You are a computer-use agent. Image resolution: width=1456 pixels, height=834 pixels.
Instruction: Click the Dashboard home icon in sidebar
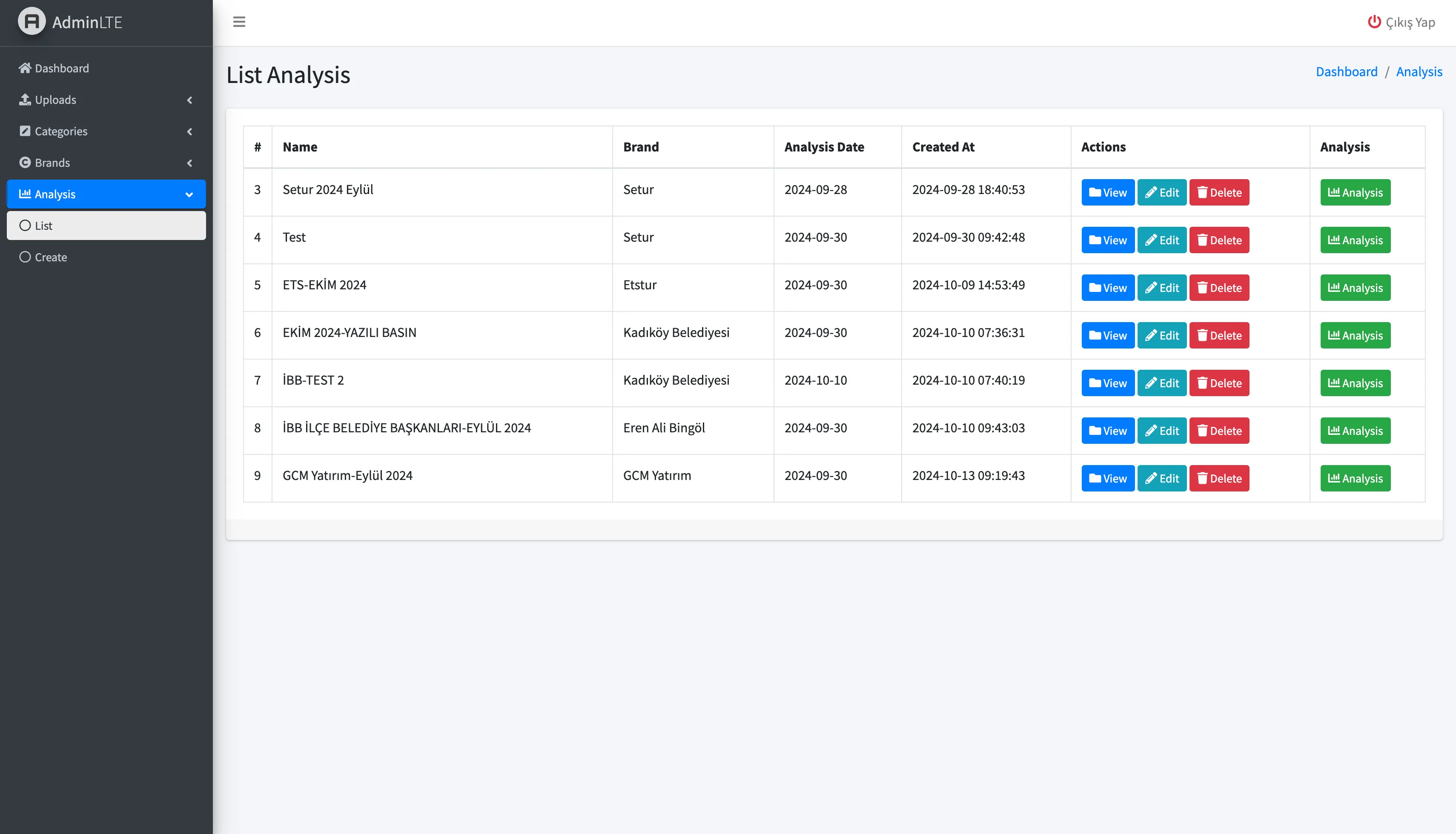pyautogui.click(x=25, y=68)
